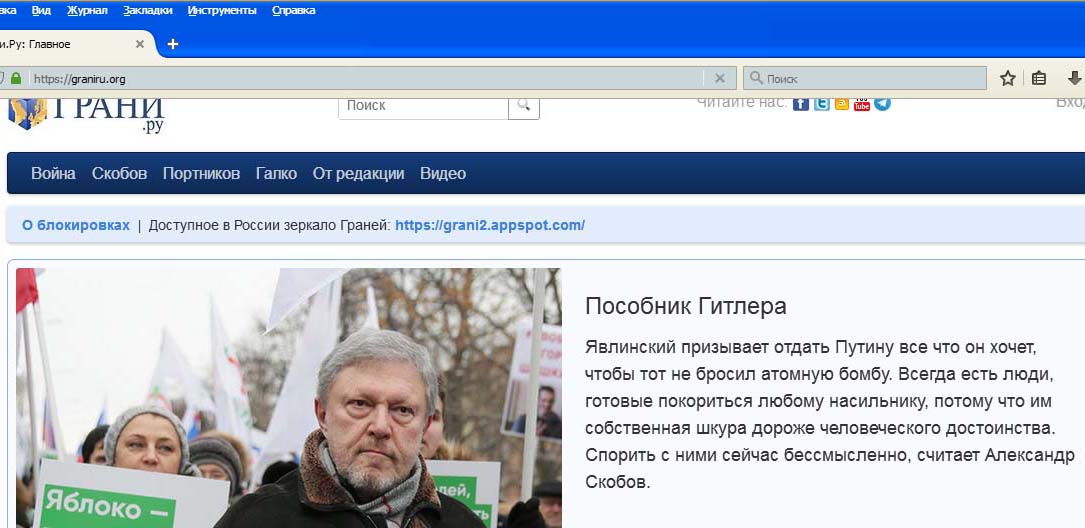This screenshot has width=1085, height=528.
Task: Open a new browser tab
Action: click(173, 44)
